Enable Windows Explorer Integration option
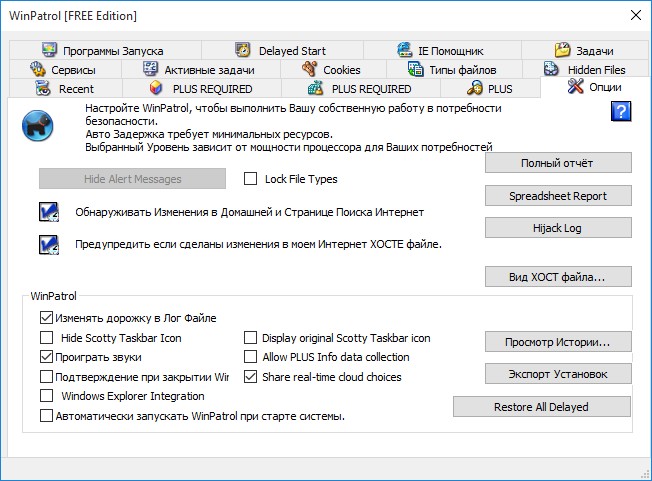 pos(46,396)
